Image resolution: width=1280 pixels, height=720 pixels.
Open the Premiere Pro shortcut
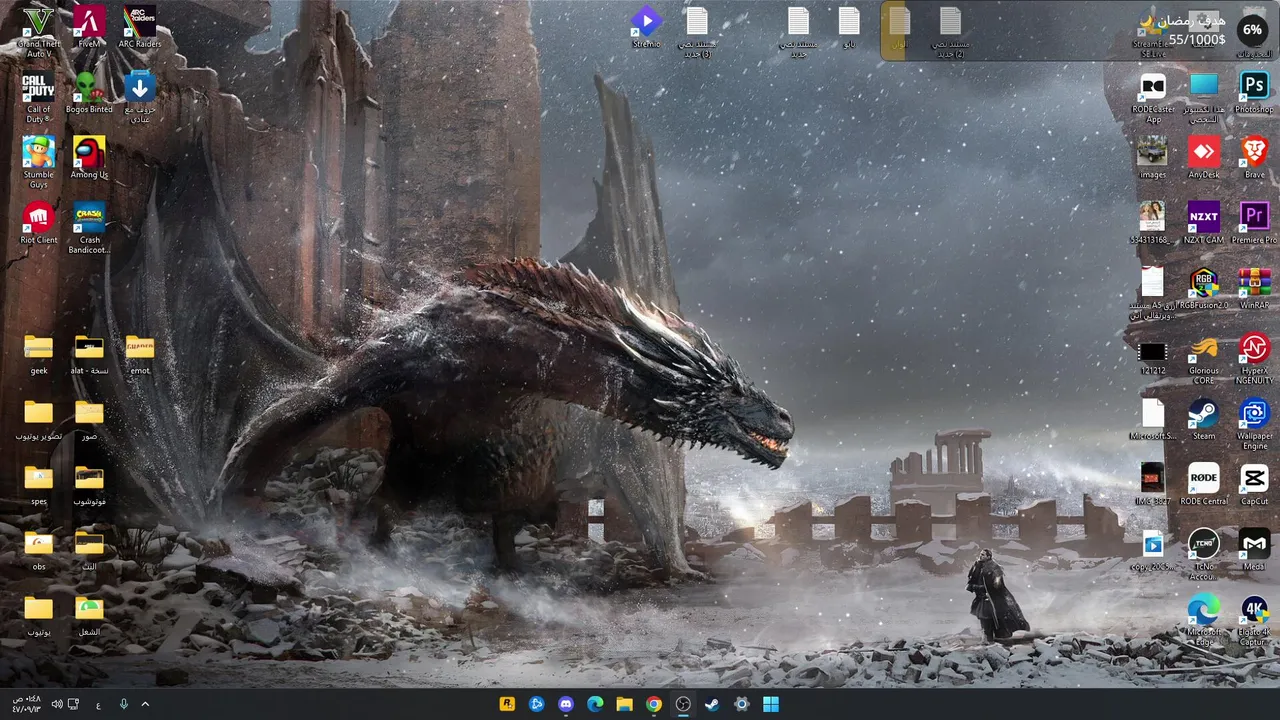click(x=1254, y=223)
